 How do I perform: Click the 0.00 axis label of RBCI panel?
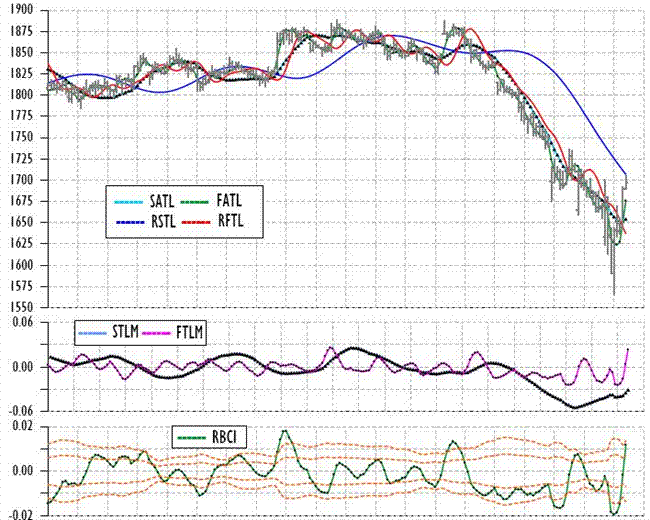coord(23,471)
